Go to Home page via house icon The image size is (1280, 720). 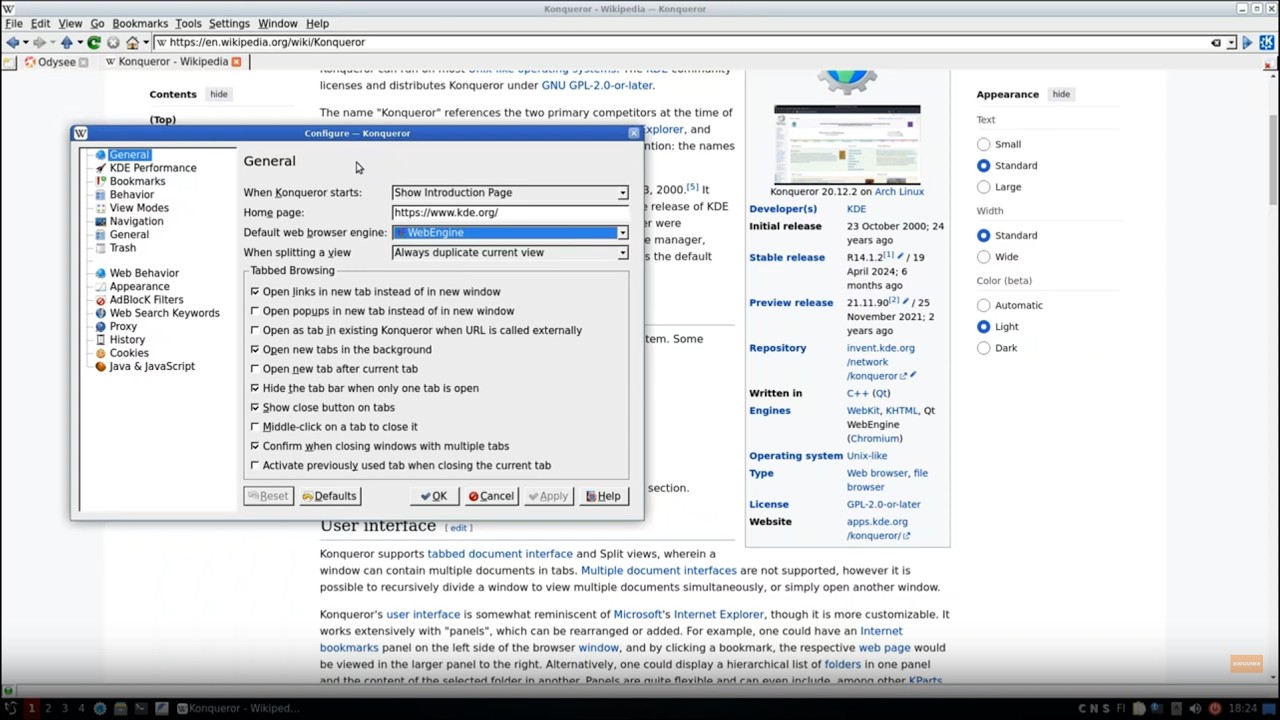tap(132, 42)
